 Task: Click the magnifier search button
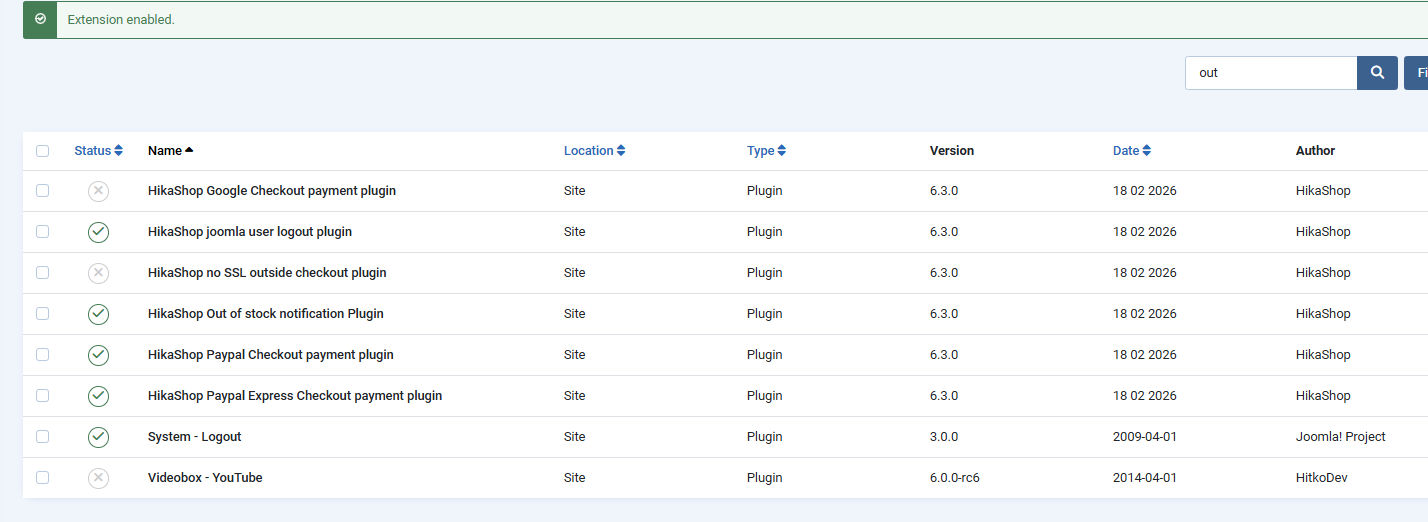[1377, 73]
